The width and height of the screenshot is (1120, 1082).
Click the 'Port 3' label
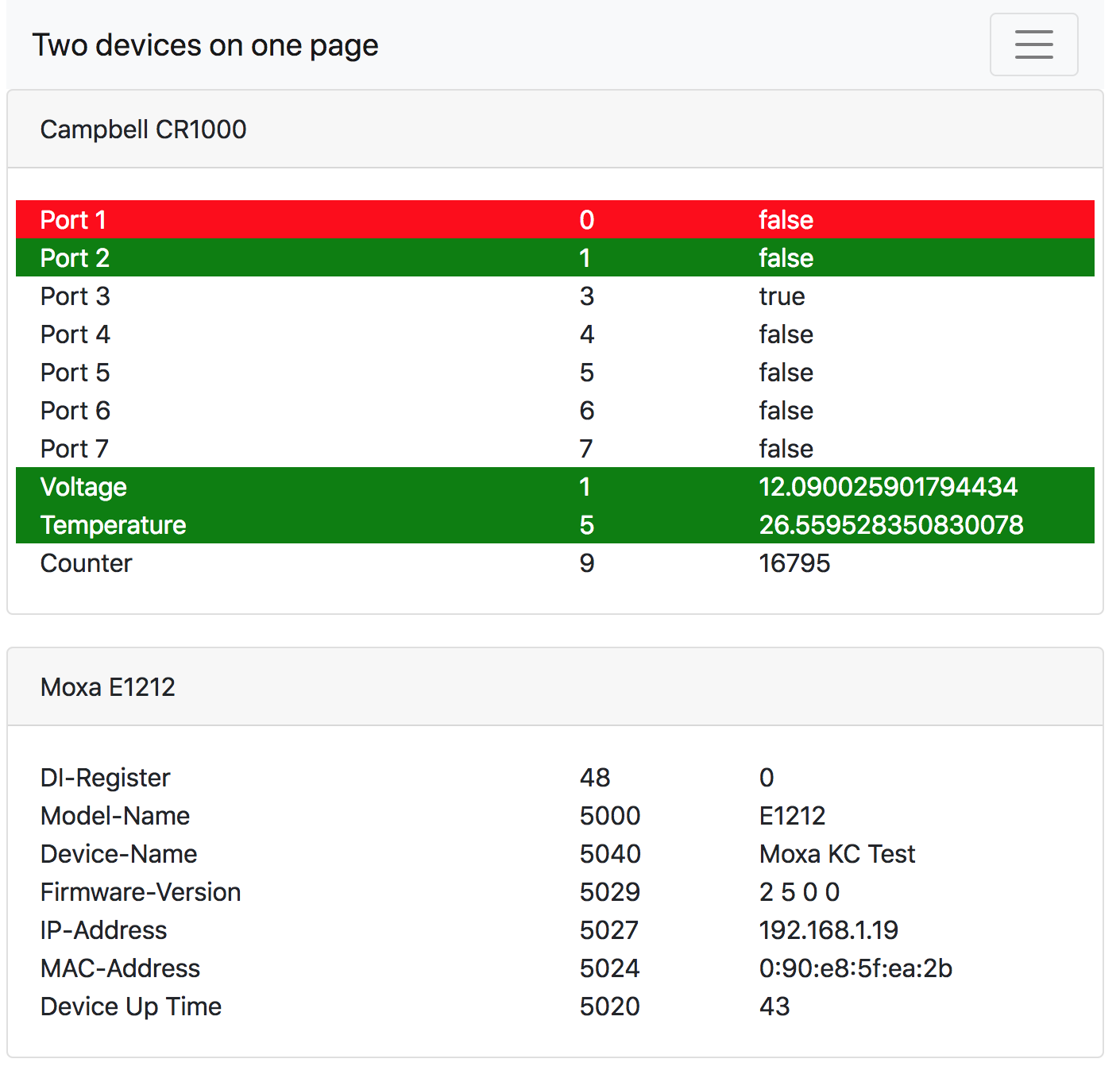click(75, 296)
